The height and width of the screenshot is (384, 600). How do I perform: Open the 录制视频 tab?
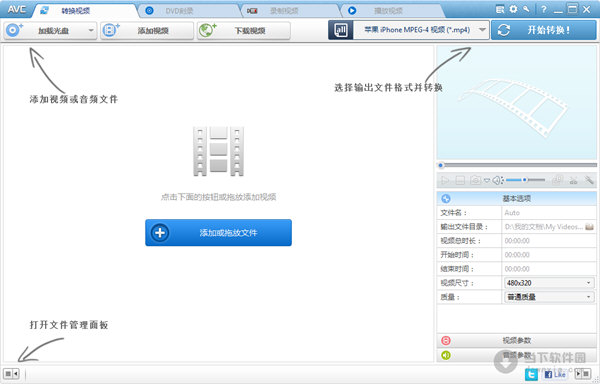coord(291,10)
